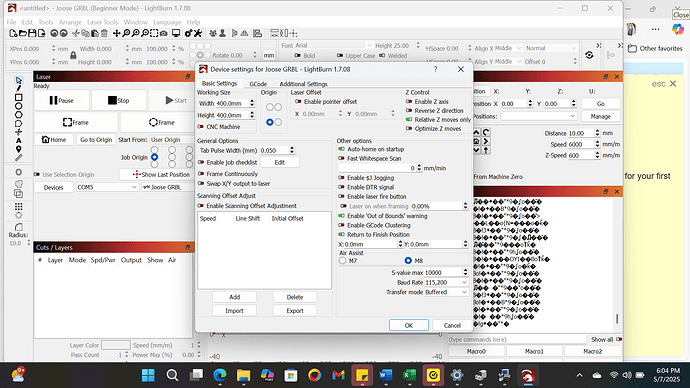Screen dimensions: 690x388
Task: Select the M7 air assist option
Action: coord(343,260)
